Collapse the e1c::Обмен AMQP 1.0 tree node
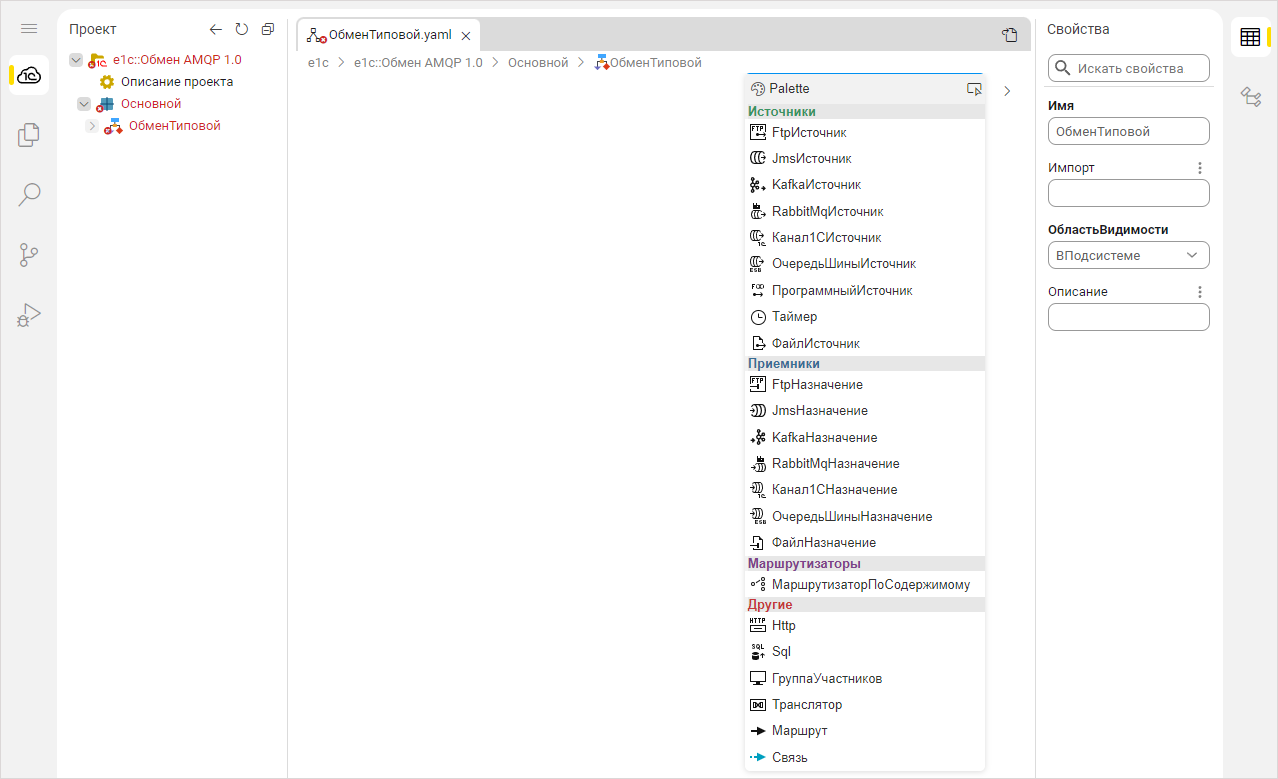 (76, 60)
